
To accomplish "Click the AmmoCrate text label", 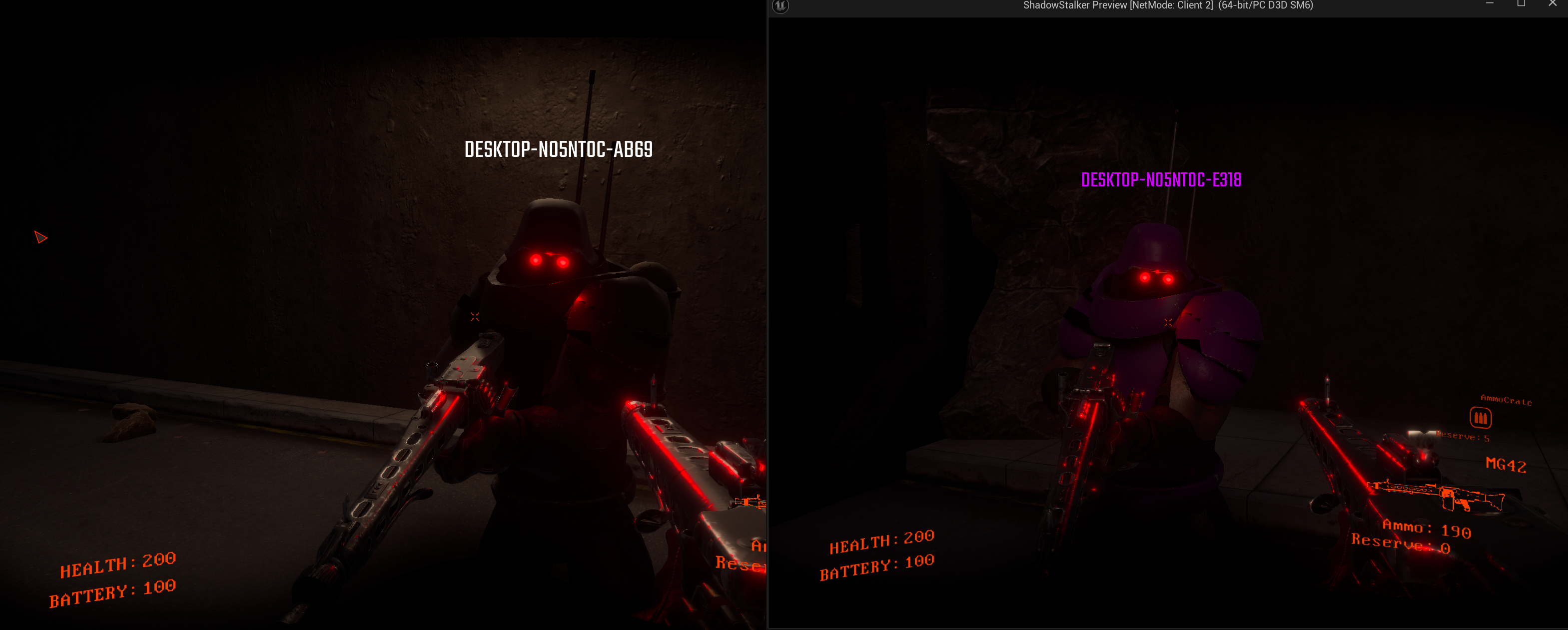I will coord(1506,400).
